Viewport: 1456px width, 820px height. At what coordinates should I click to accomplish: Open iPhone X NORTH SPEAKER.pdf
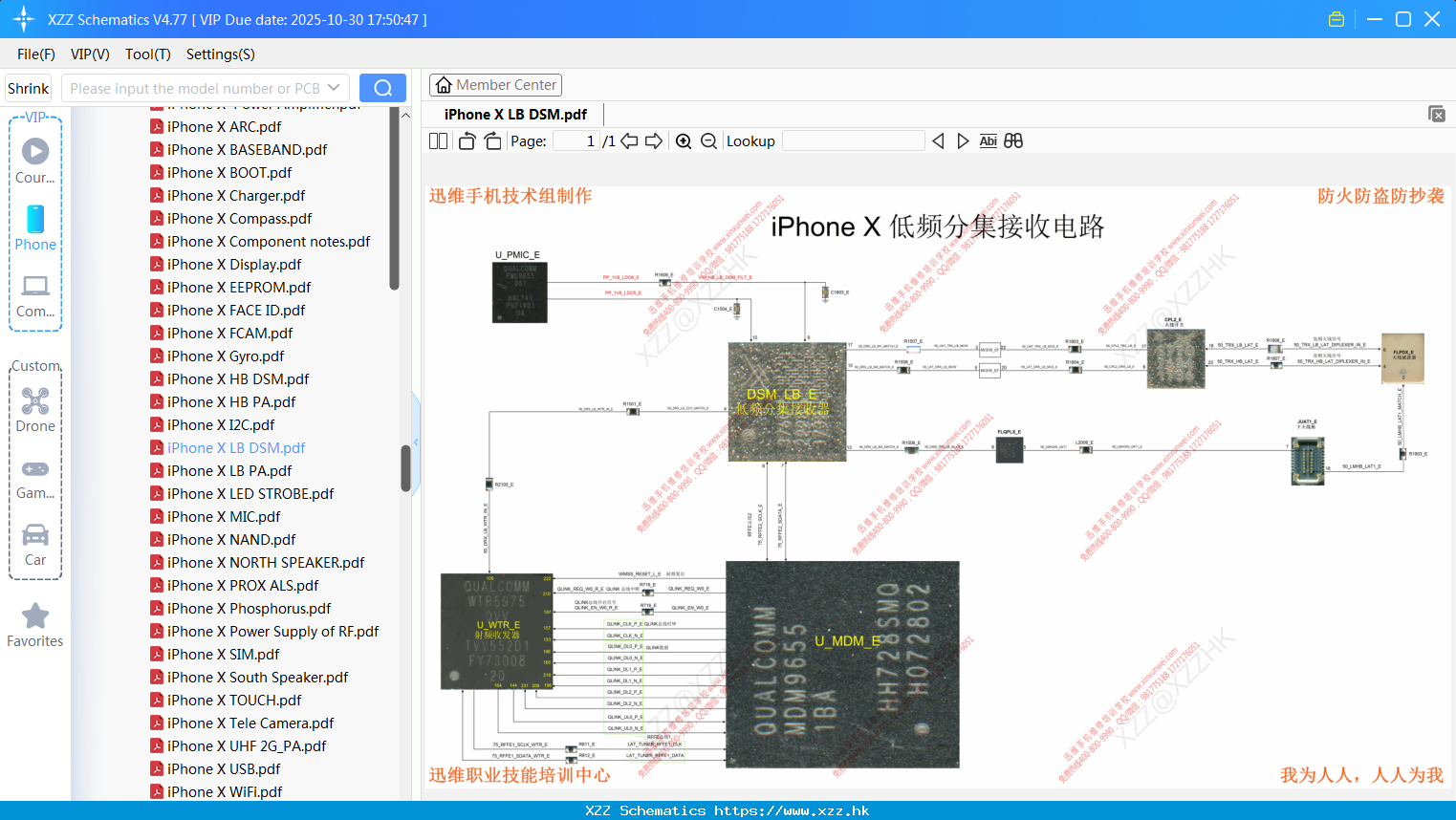coord(266,563)
